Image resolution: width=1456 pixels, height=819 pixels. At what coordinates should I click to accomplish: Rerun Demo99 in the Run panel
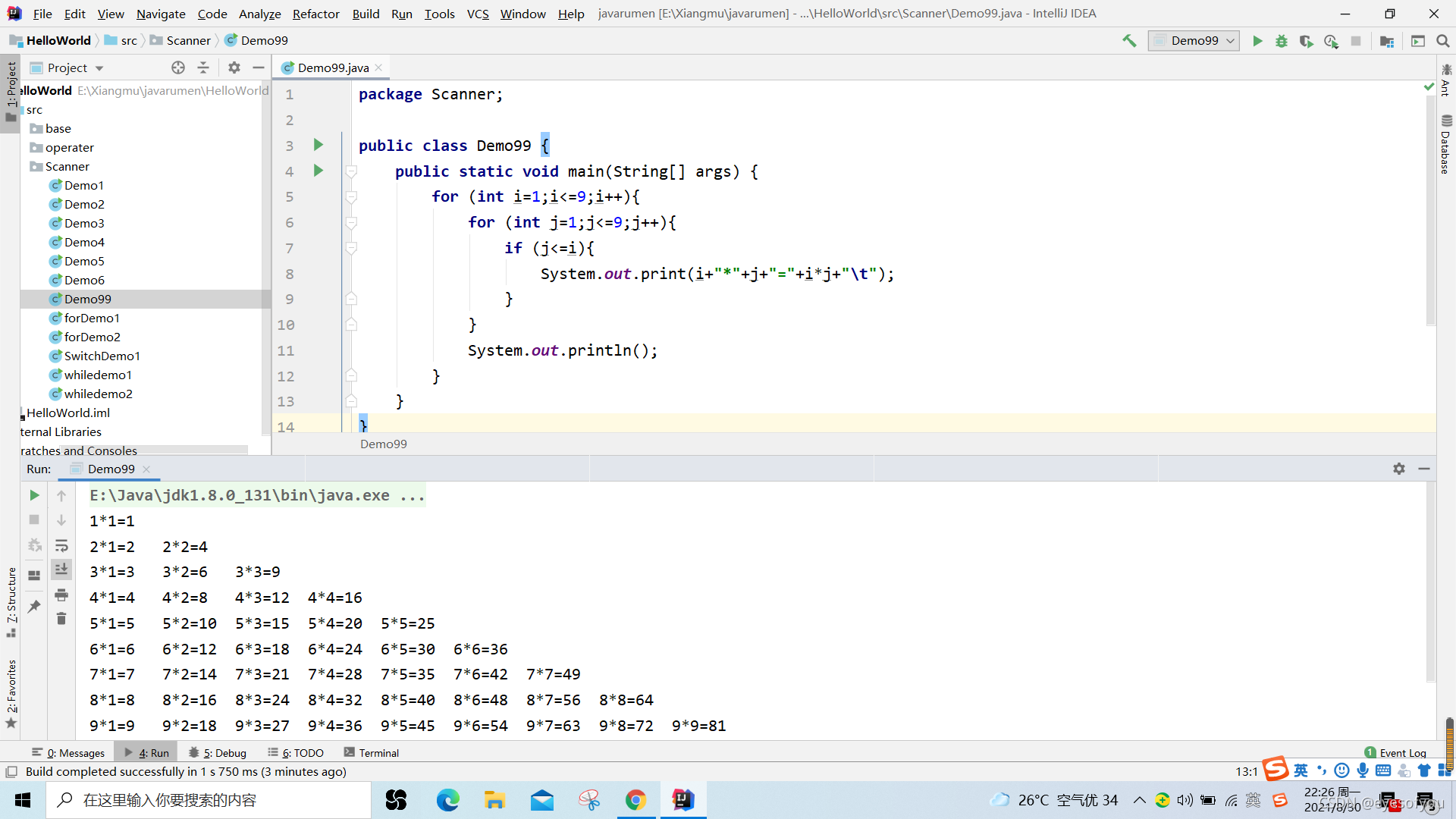(34, 495)
